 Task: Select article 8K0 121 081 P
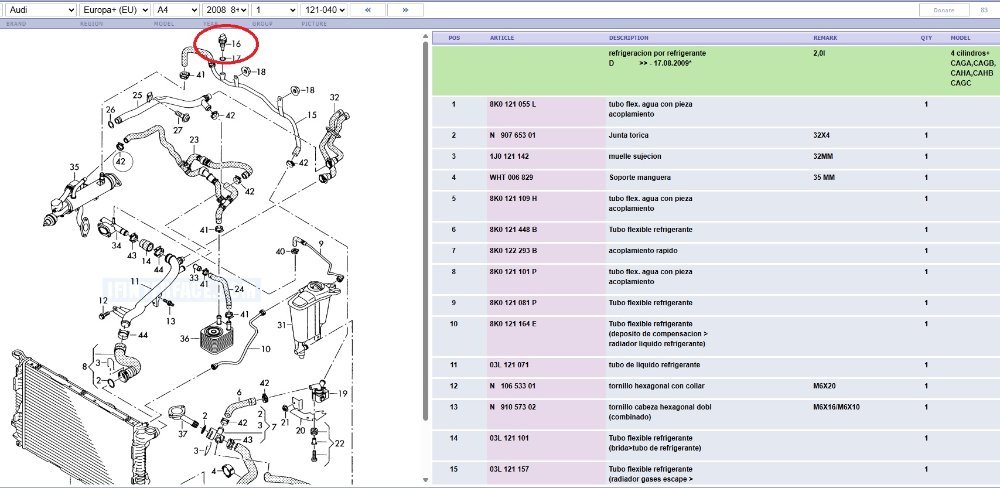(x=513, y=303)
